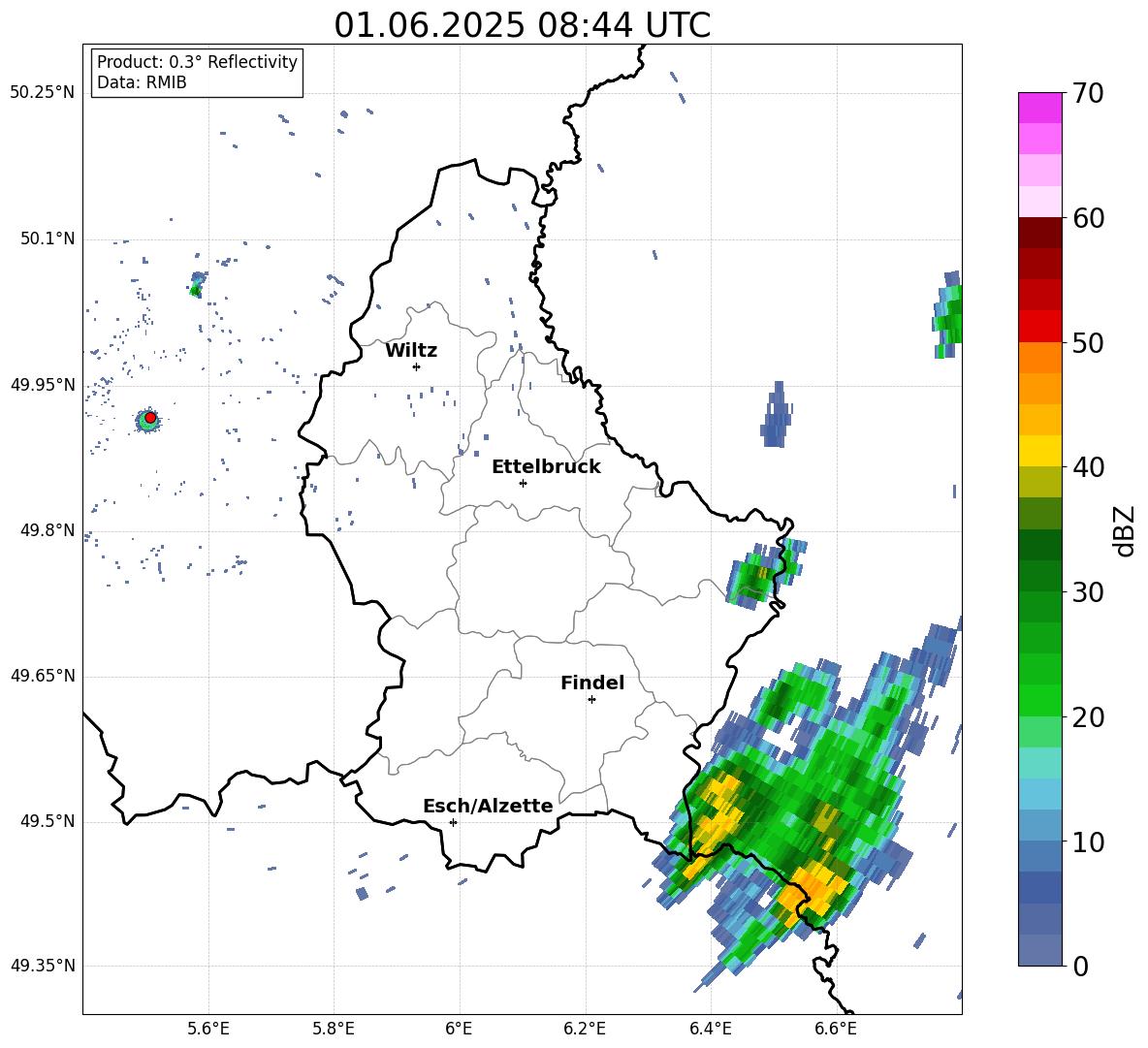
Task: Click the '6.4°E' longitude label
Action: [x=710, y=1029]
